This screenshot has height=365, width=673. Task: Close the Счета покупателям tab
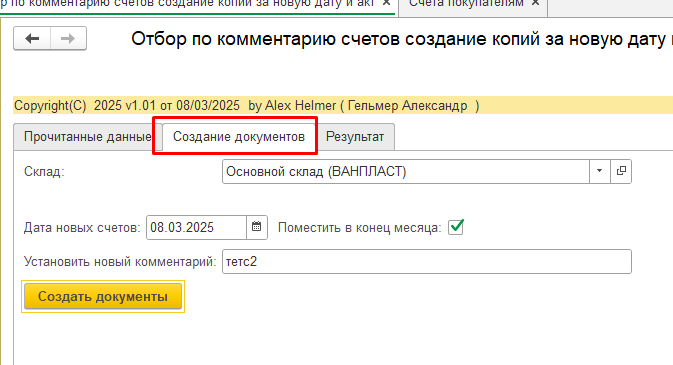point(535,3)
